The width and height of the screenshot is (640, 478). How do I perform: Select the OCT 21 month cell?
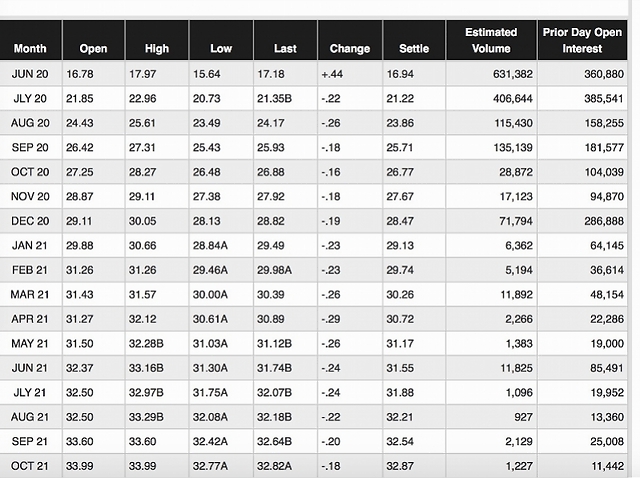29,465
